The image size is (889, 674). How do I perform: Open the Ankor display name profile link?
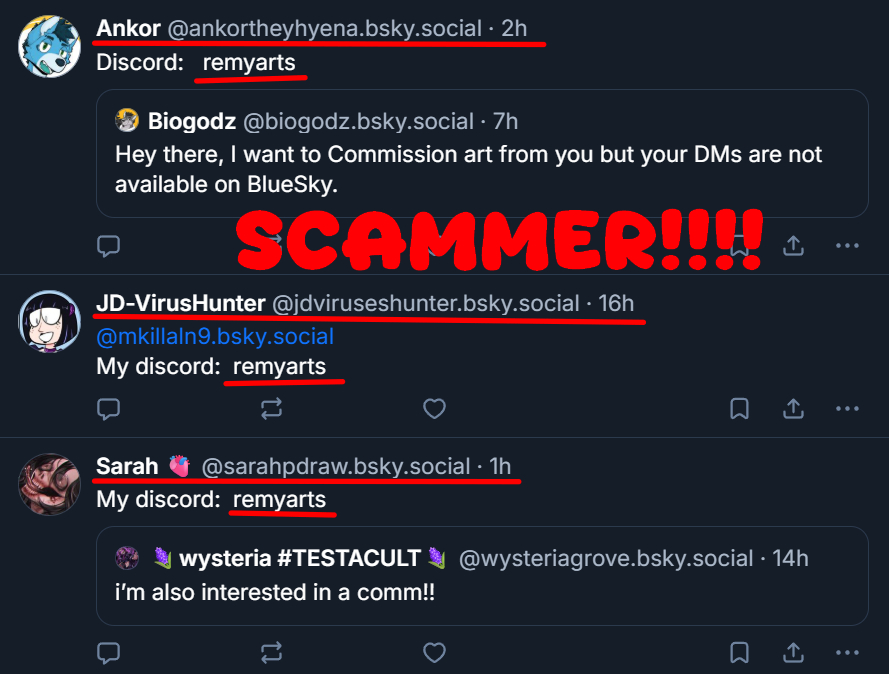point(128,28)
